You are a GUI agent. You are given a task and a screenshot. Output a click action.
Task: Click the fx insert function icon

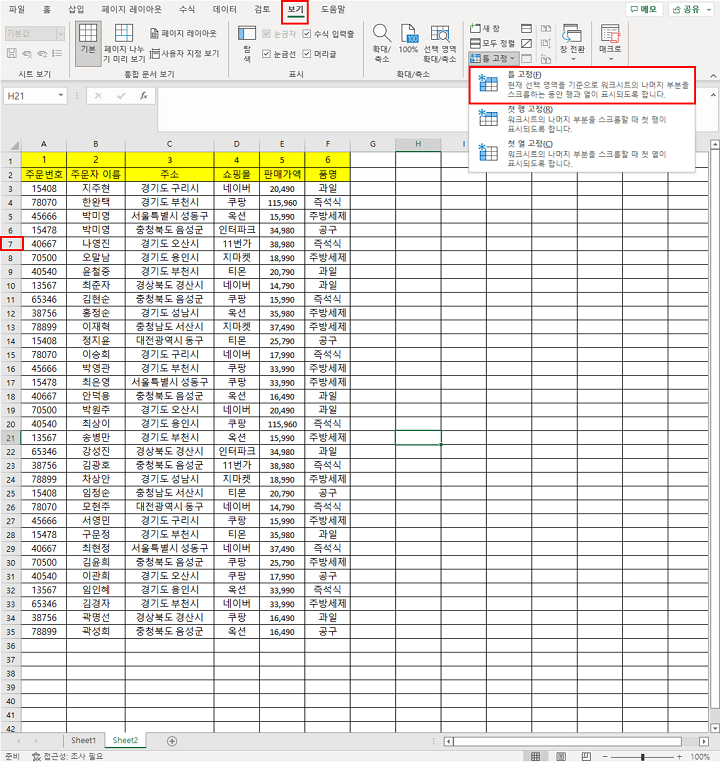coord(144,96)
